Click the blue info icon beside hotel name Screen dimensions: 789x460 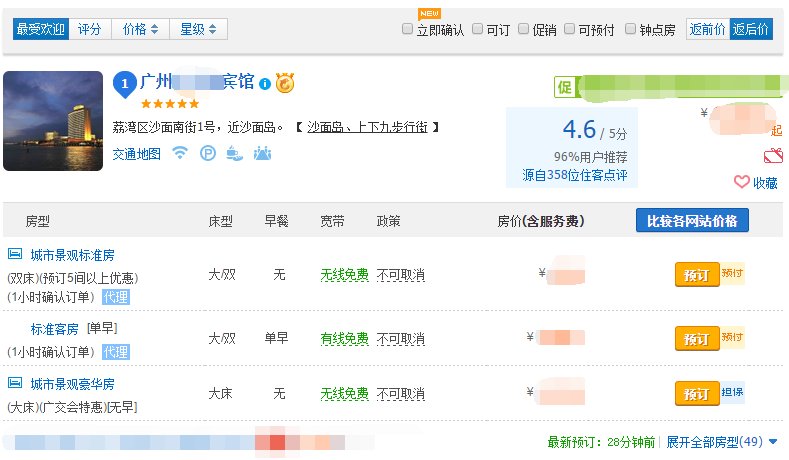(x=265, y=84)
